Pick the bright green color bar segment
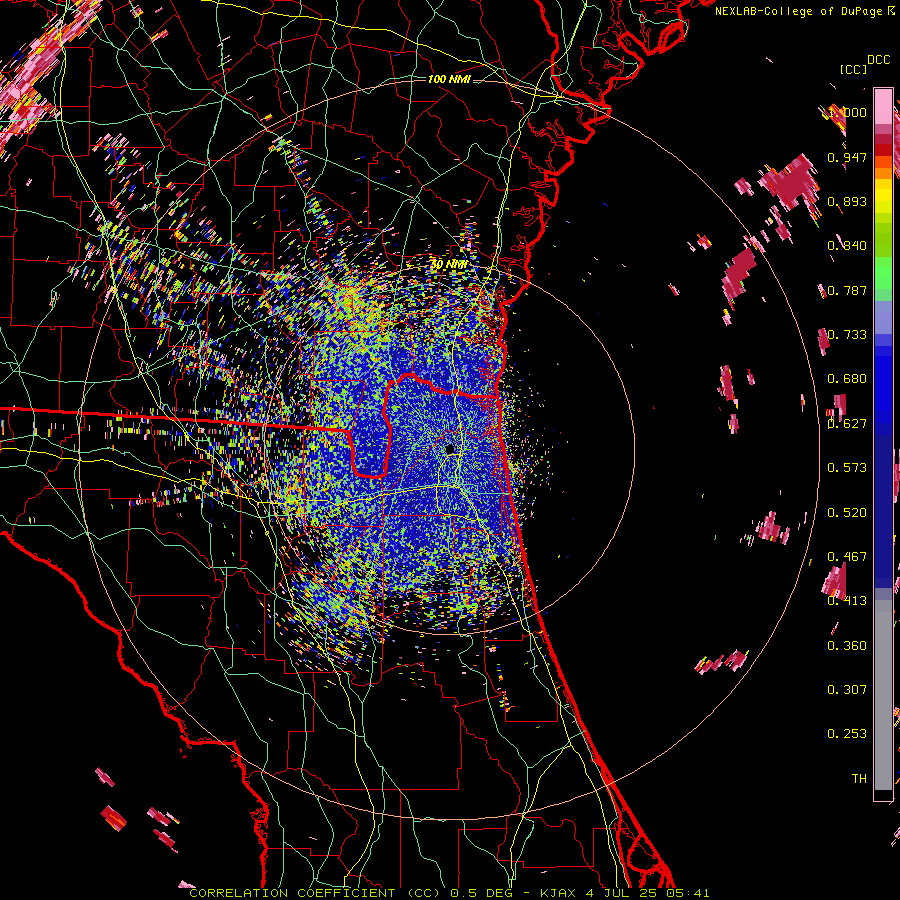This screenshot has height=900, width=900. pyautogui.click(x=883, y=273)
